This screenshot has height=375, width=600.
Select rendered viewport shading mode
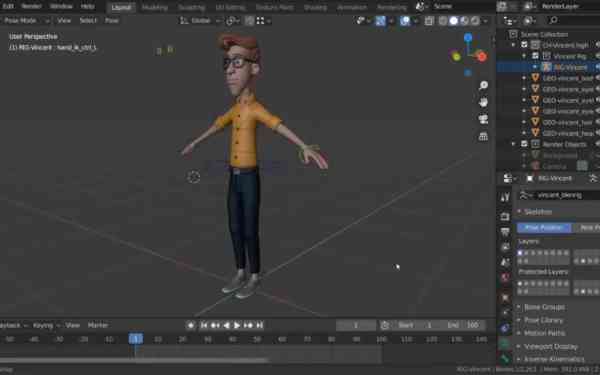tap(474, 21)
